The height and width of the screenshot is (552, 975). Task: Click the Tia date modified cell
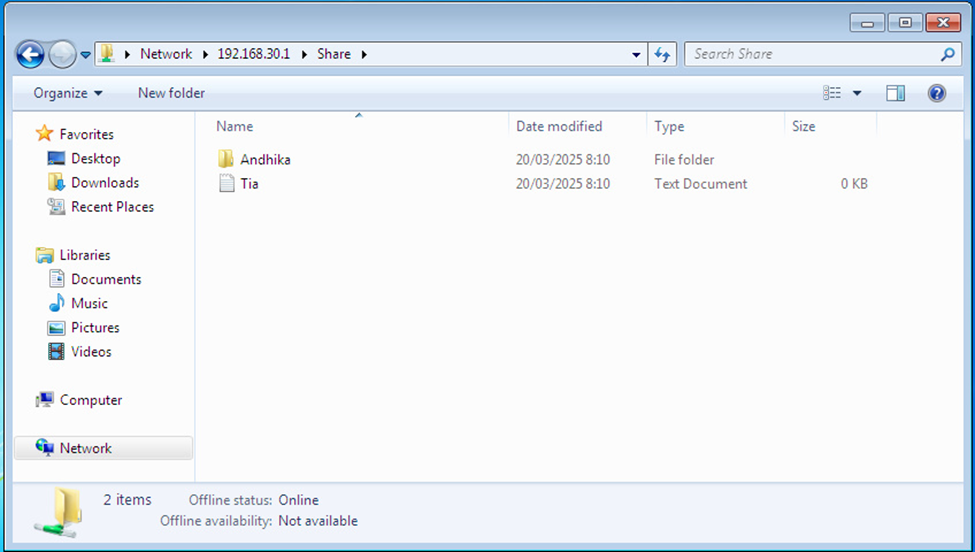(x=563, y=184)
